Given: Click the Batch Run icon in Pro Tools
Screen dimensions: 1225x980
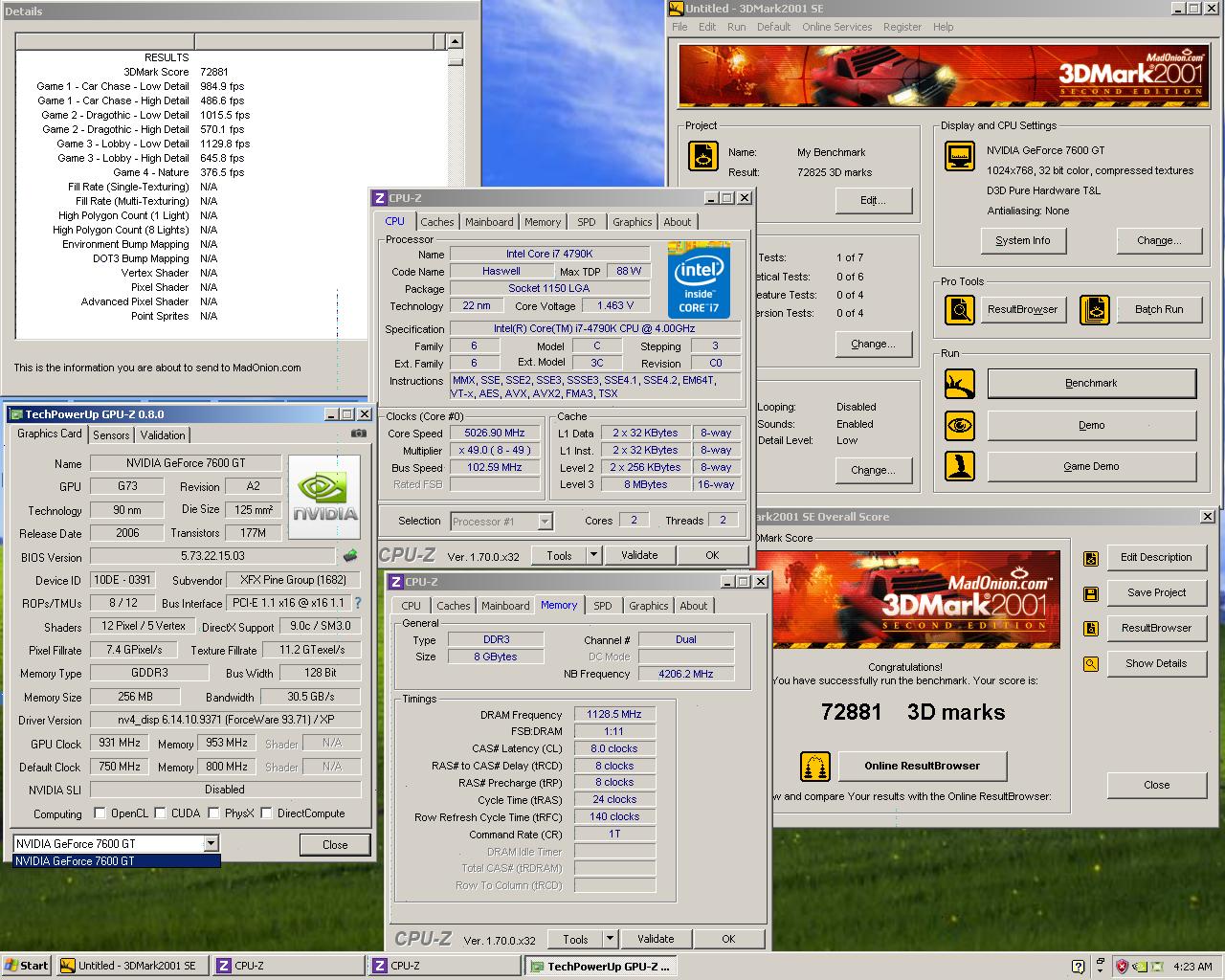Looking at the screenshot, I should tap(1095, 309).
